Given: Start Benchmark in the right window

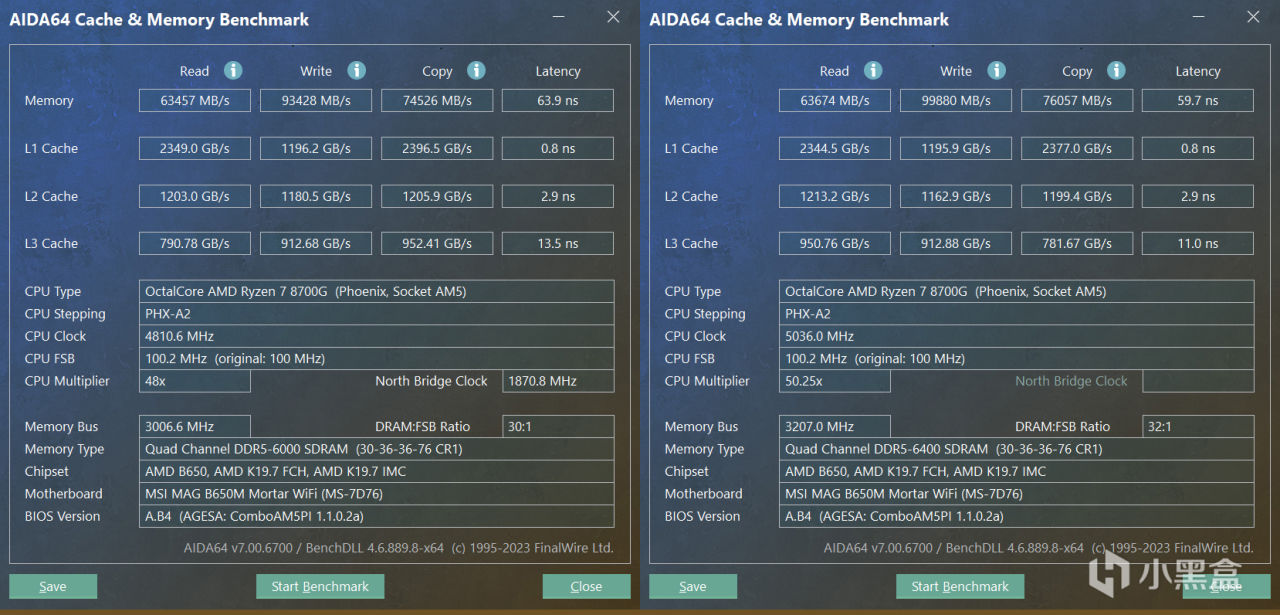Looking at the screenshot, I should tap(960, 587).
